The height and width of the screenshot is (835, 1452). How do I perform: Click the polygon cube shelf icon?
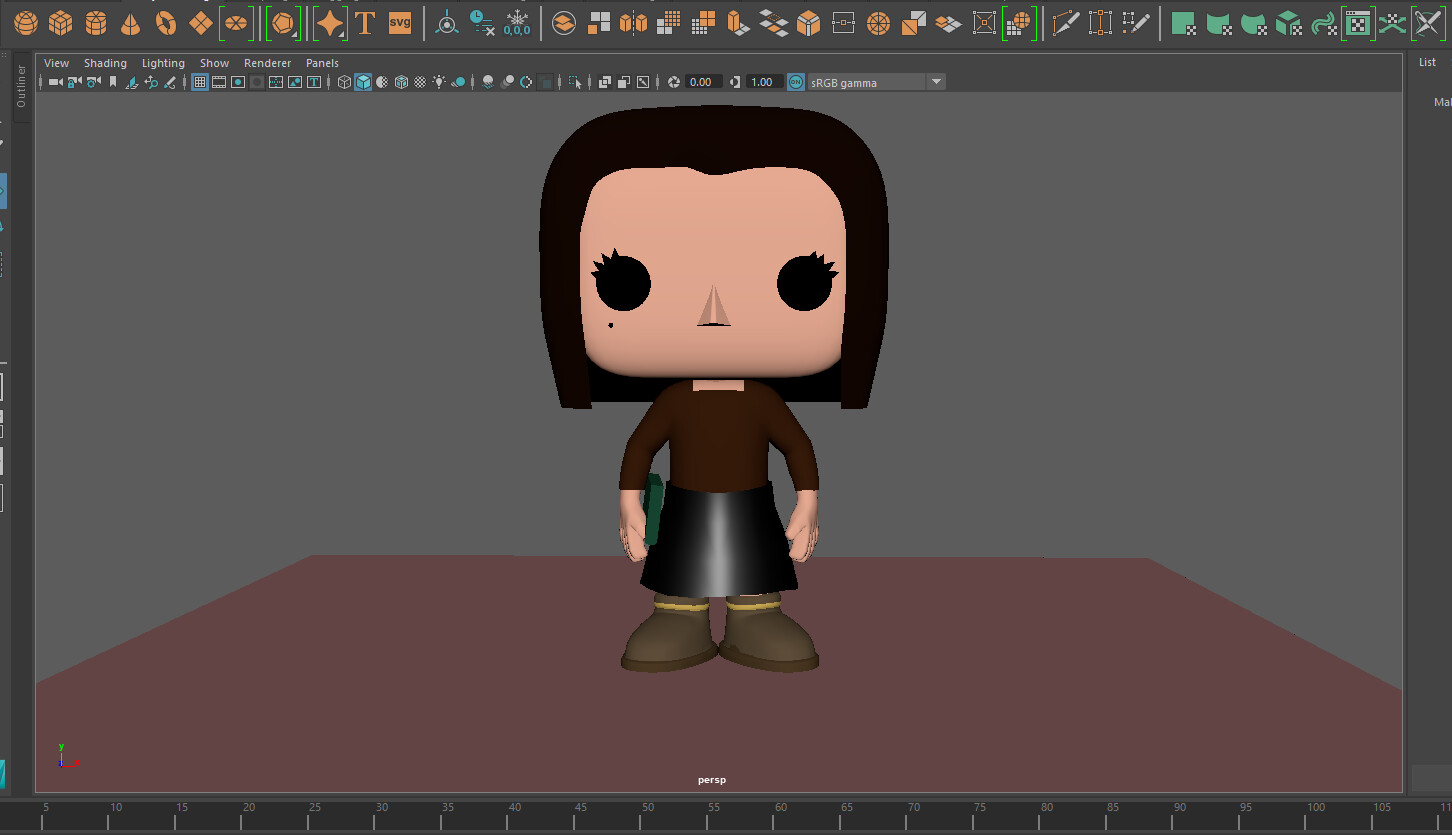pyautogui.click(x=61, y=22)
